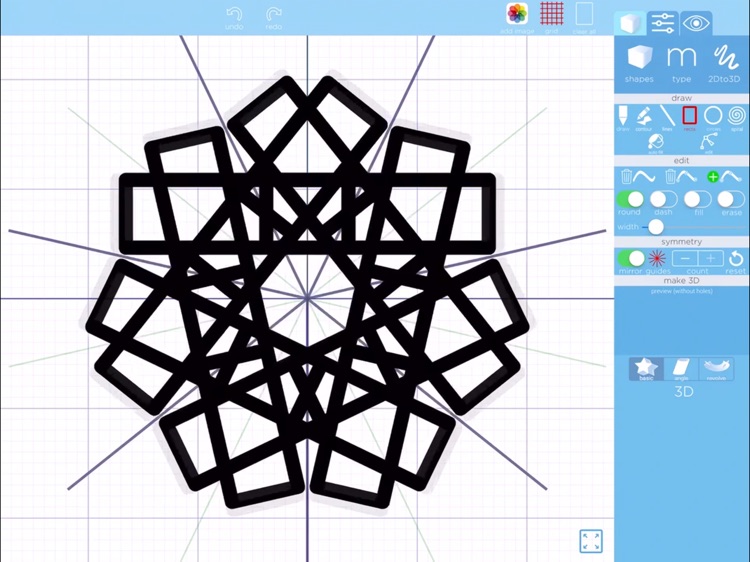Click the 3D make button

[x=684, y=392]
